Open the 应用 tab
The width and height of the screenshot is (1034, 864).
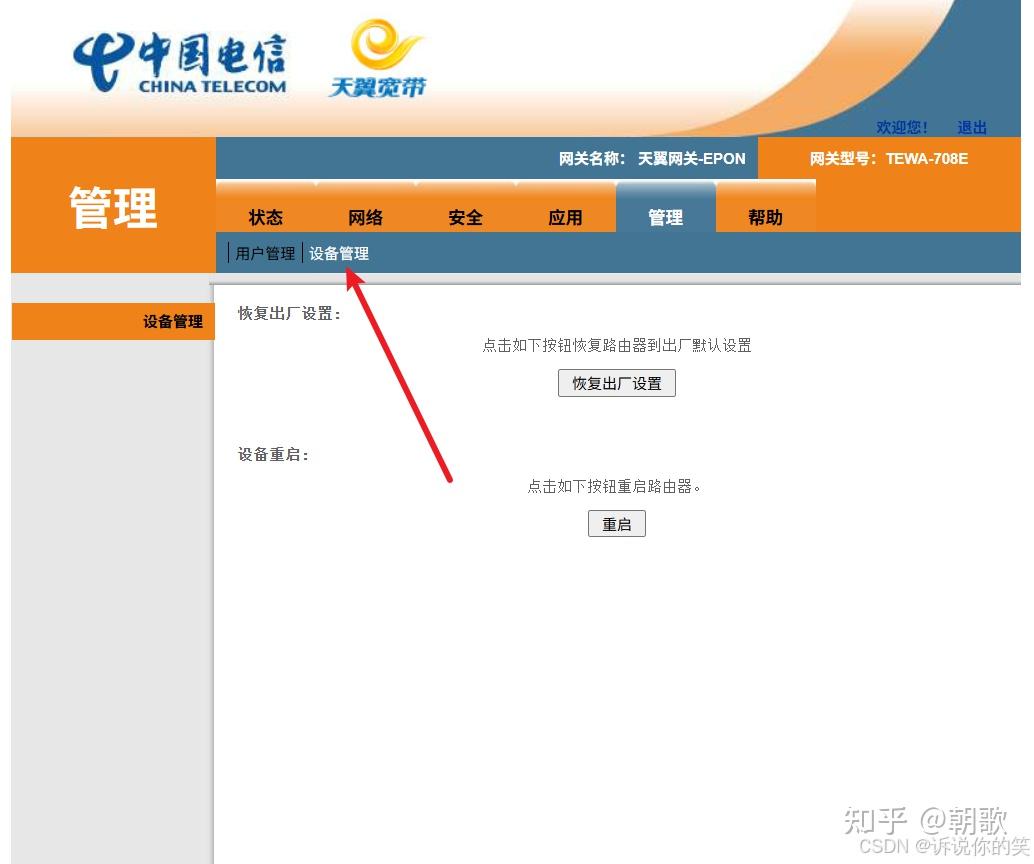point(566,217)
